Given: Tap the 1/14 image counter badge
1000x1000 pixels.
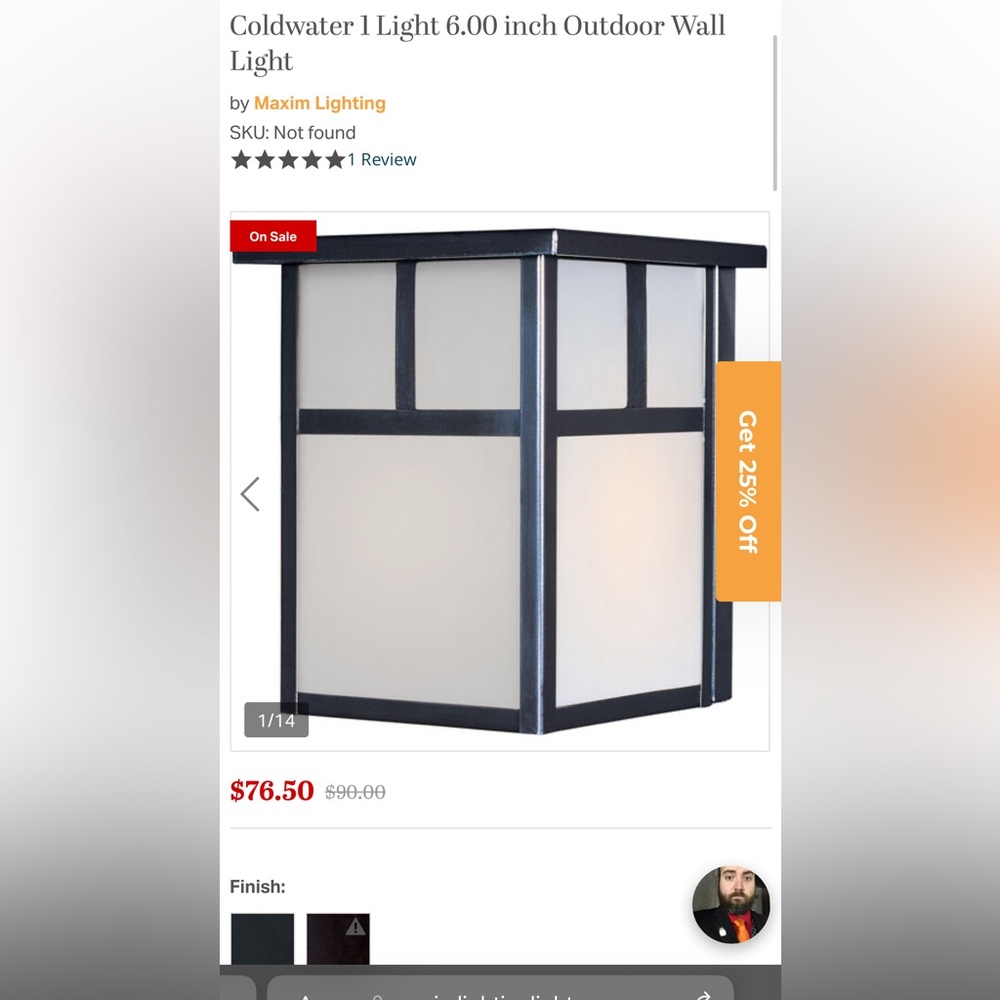Looking at the screenshot, I should (276, 720).
